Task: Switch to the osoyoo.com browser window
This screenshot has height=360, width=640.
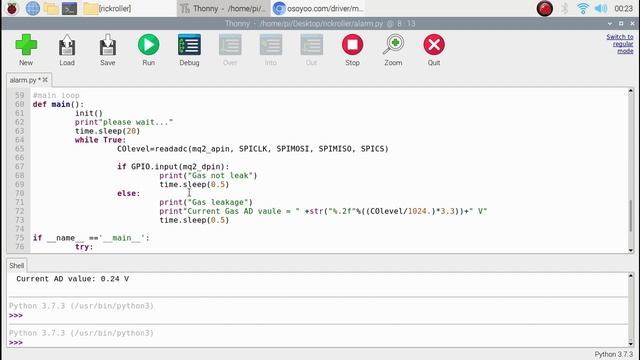Action: click(x=318, y=8)
